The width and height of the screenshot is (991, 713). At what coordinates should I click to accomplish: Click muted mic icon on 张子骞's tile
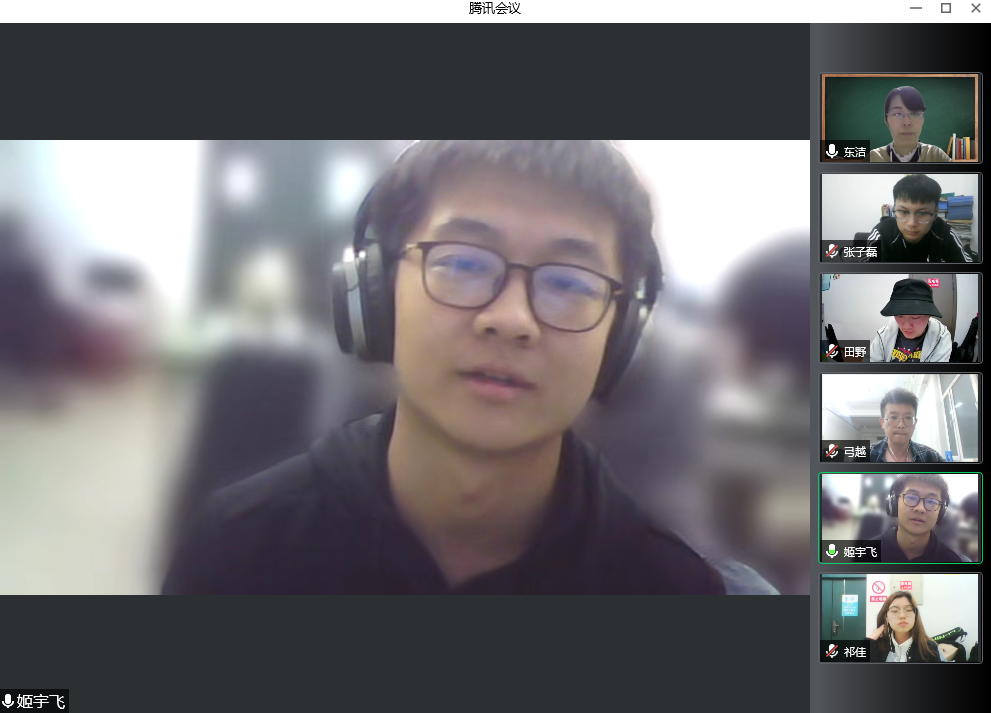[832, 251]
